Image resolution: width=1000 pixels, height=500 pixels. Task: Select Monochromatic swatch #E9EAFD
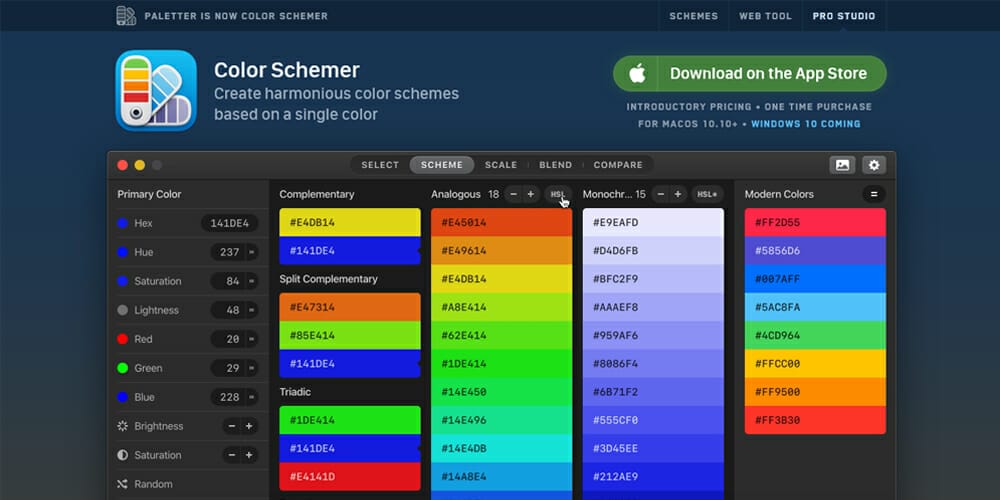653,223
